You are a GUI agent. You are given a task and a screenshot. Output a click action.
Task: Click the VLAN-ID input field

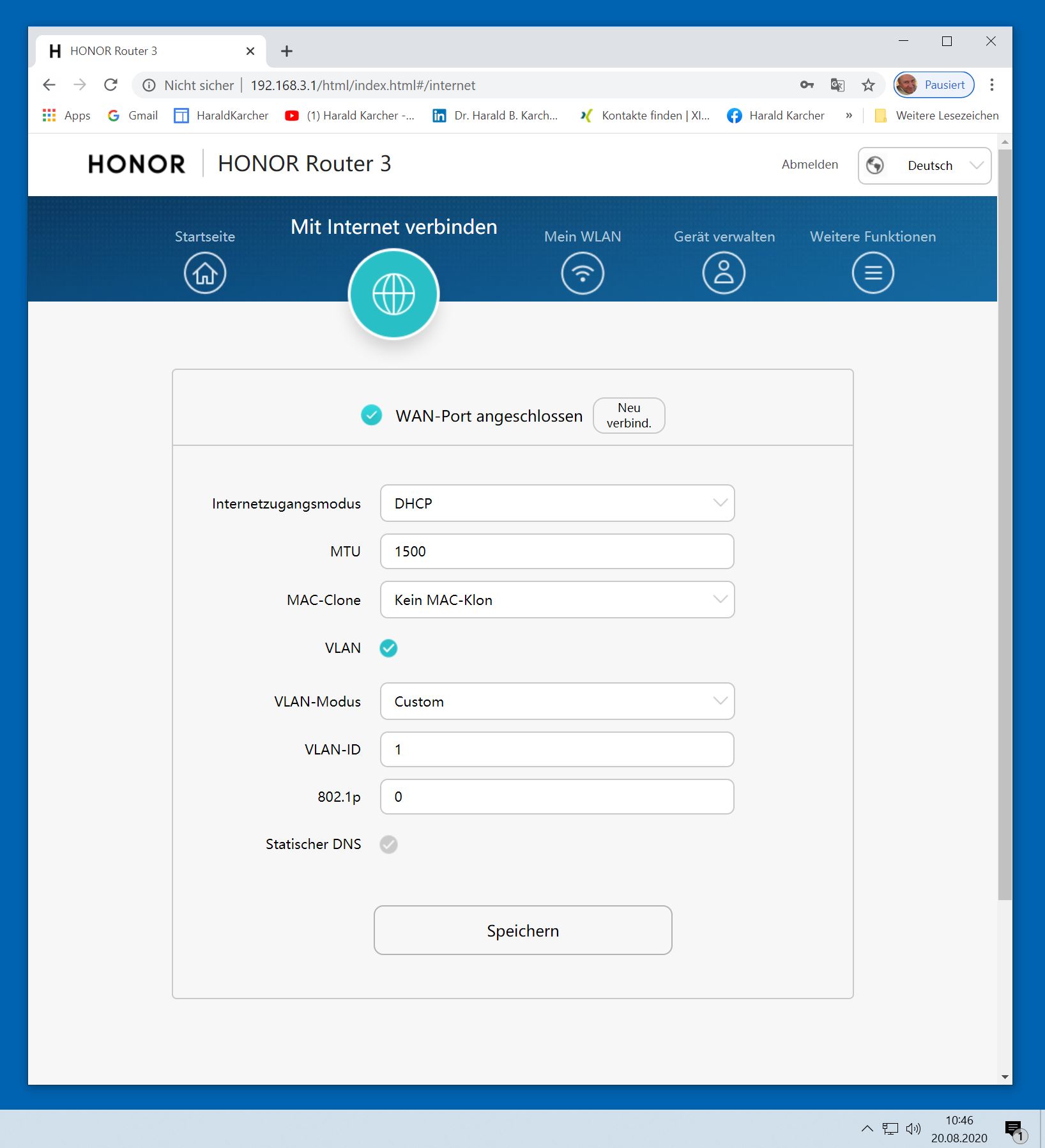pos(557,749)
